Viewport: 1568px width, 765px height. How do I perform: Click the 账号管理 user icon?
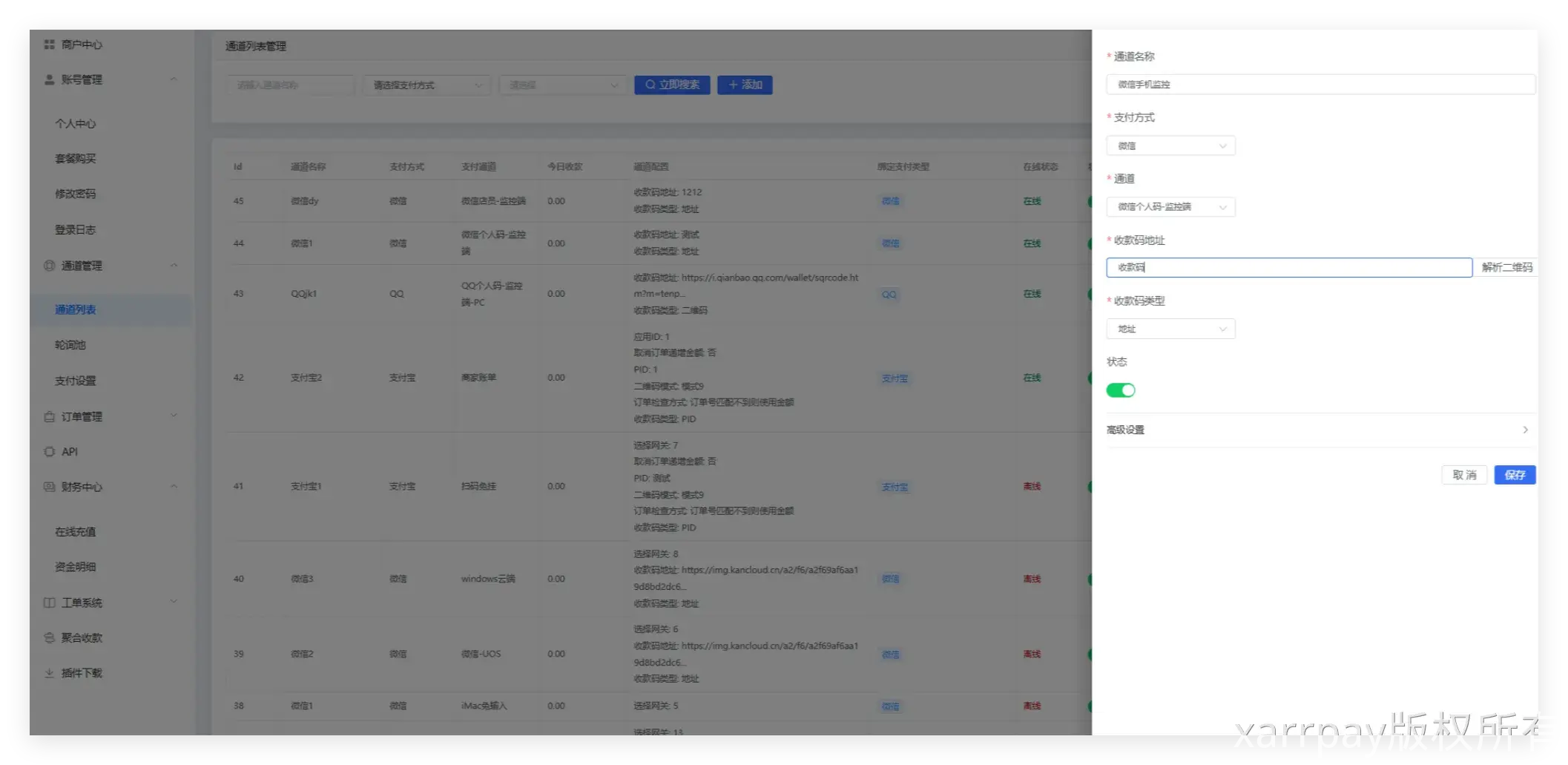(x=49, y=79)
